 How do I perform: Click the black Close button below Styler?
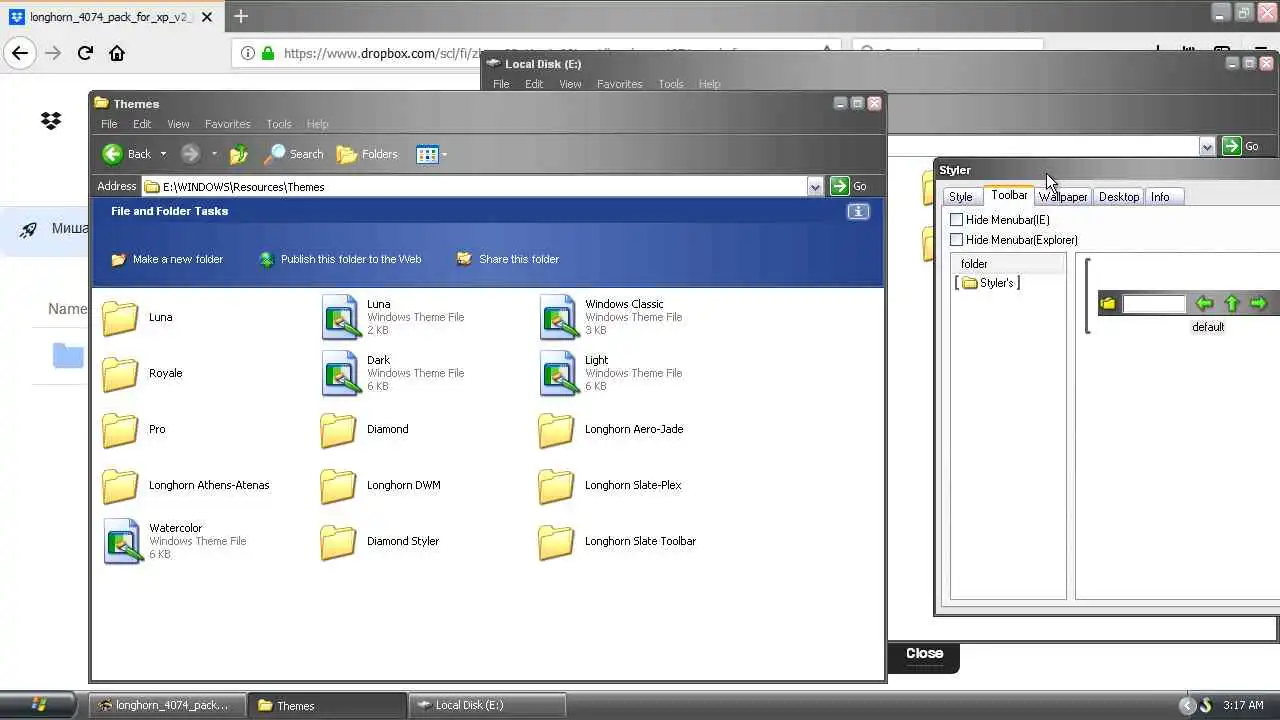coord(924,654)
